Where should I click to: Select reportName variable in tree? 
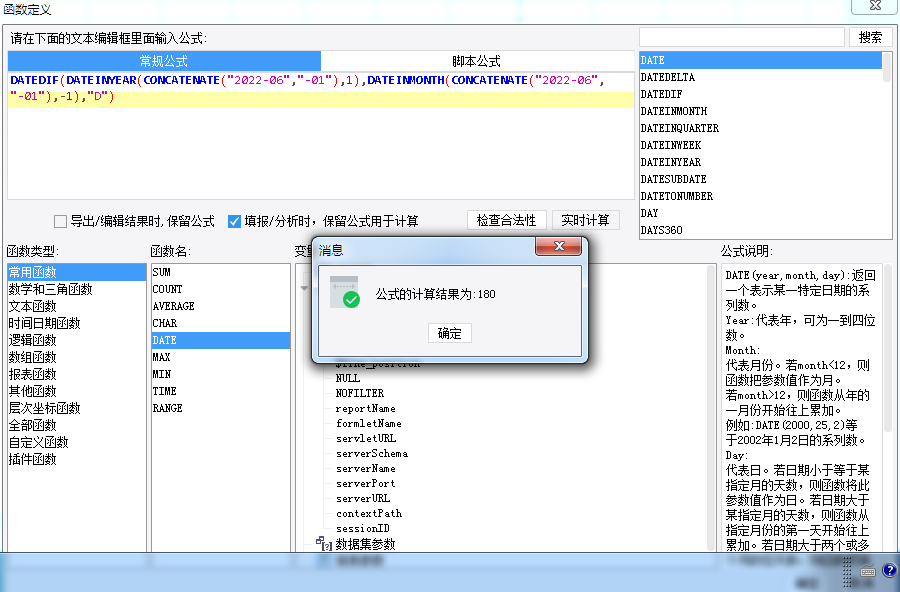click(x=366, y=408)
